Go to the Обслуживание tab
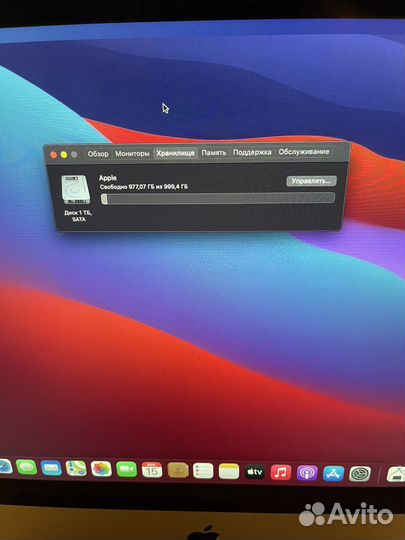This screenshot has height=540, width=405. point(304,152)
